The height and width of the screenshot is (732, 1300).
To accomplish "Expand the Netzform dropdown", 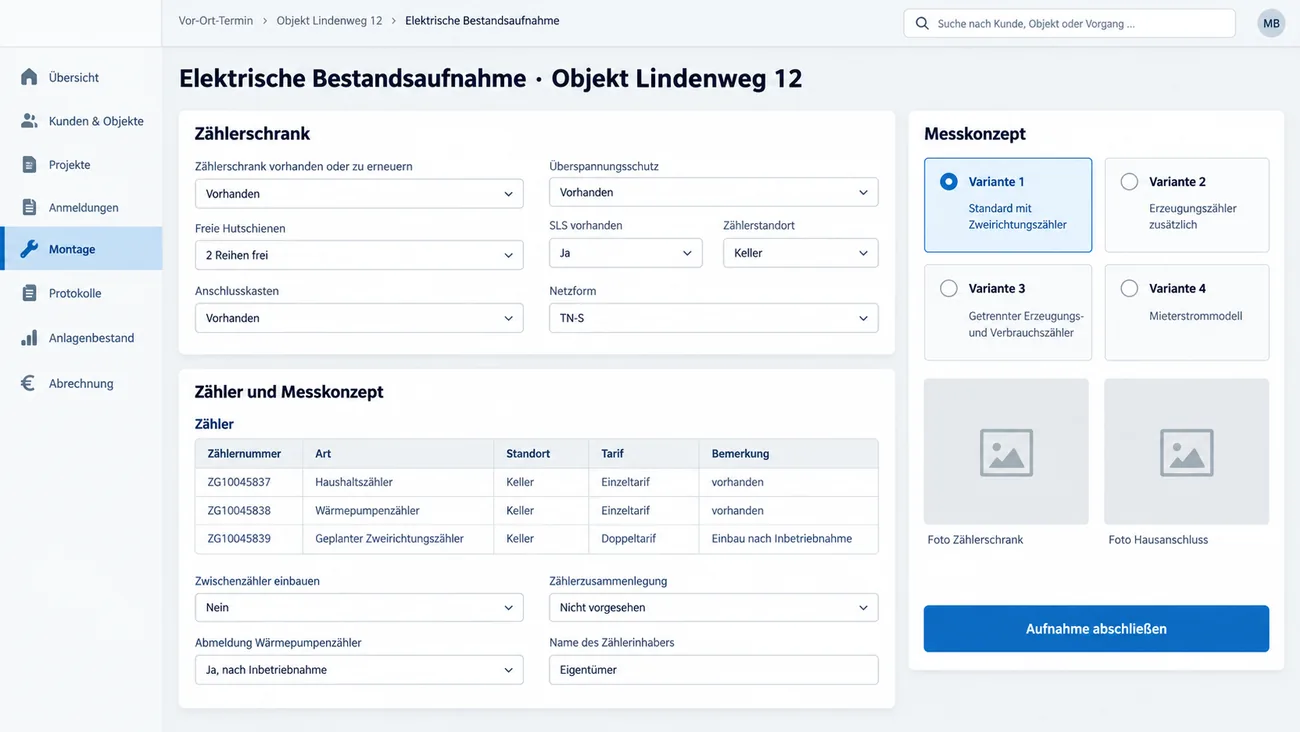I will (713, 318).
